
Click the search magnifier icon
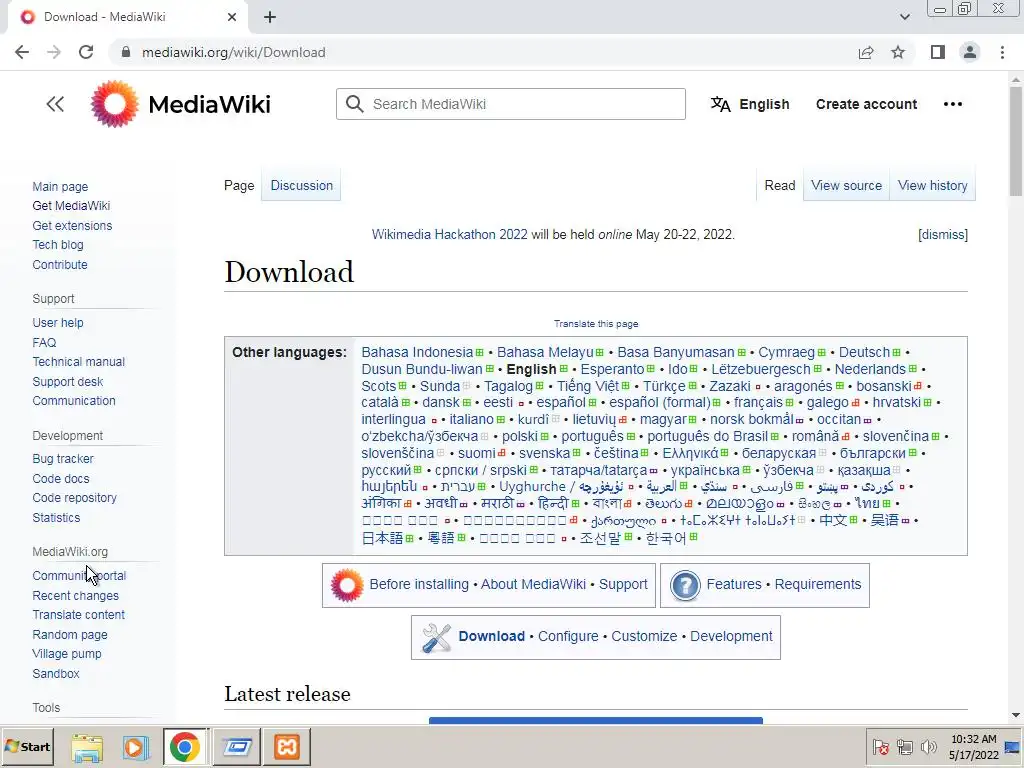(x=354, y=104)
